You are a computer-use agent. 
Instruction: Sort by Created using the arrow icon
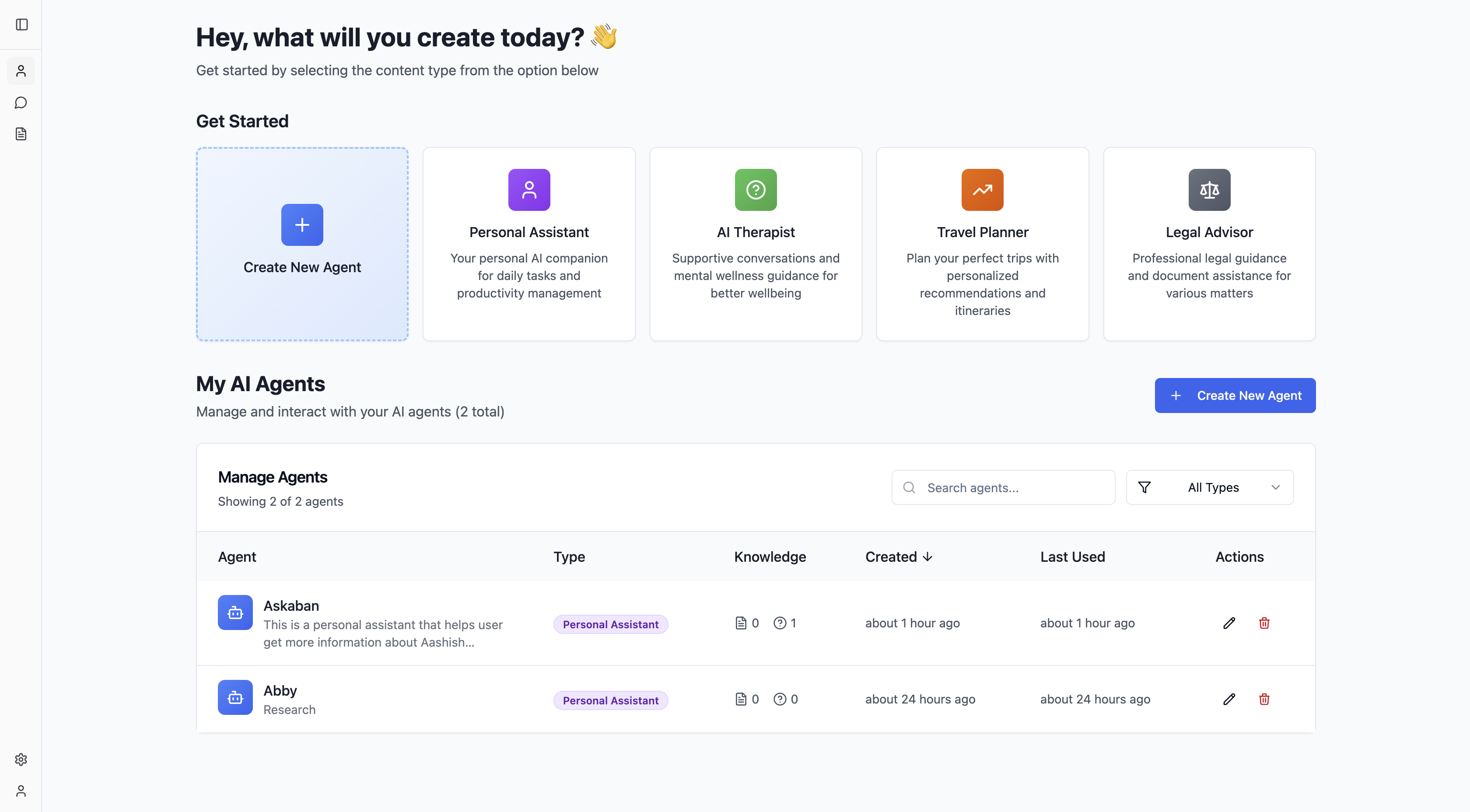tap(927, 557)
